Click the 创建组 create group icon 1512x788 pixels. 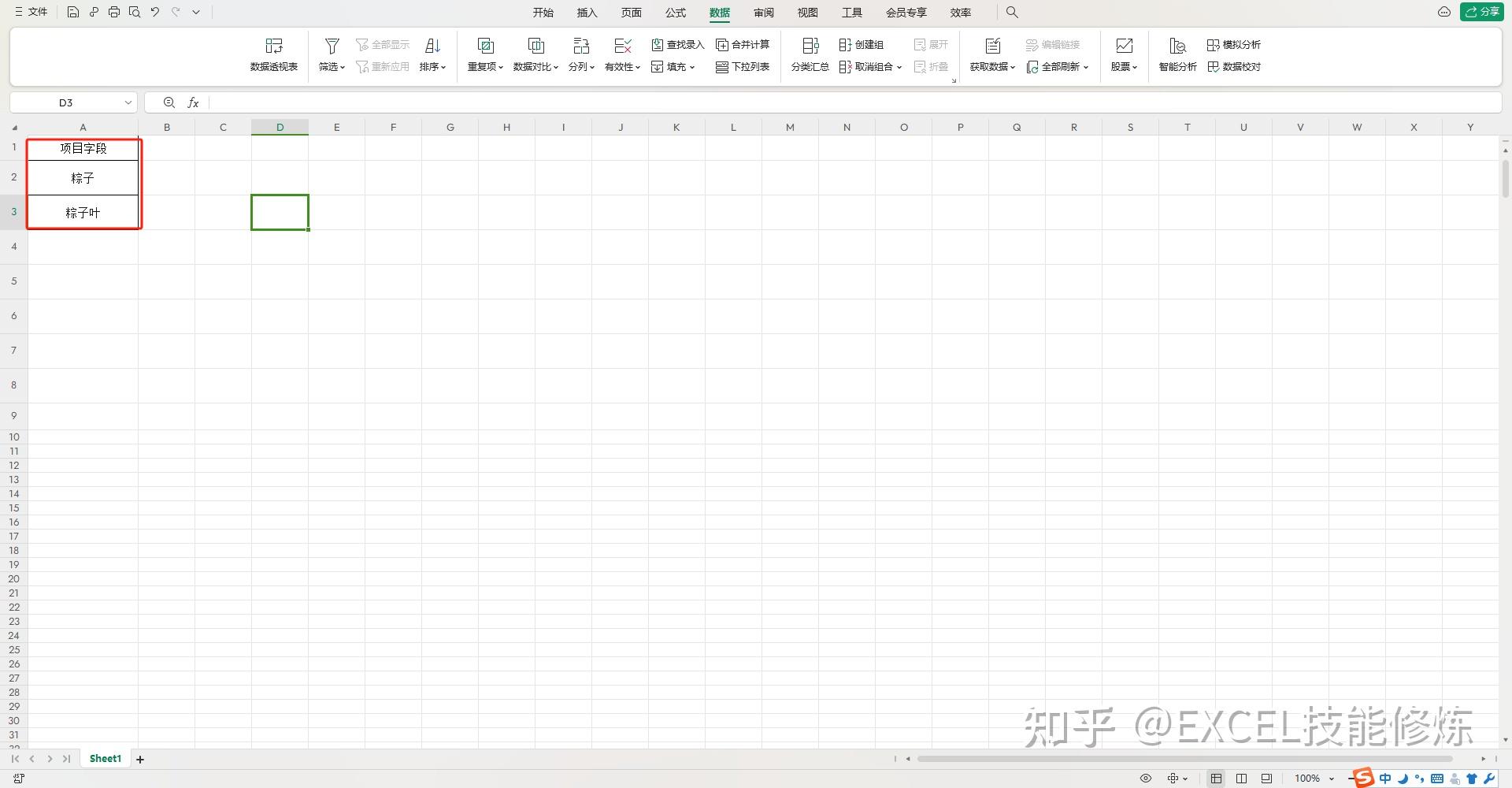(862, 45)
